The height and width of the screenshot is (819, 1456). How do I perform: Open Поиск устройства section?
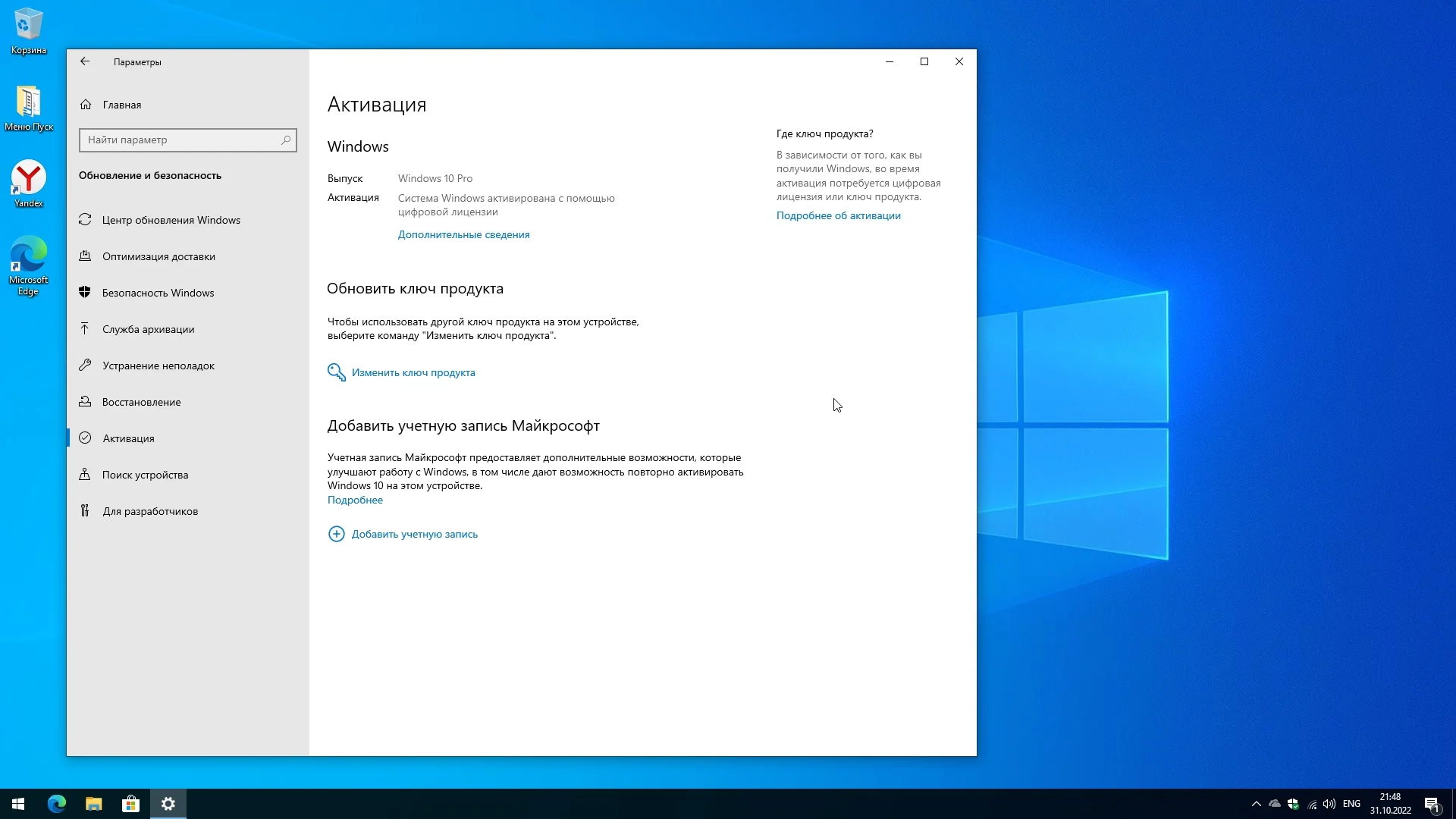coord(145,475)
